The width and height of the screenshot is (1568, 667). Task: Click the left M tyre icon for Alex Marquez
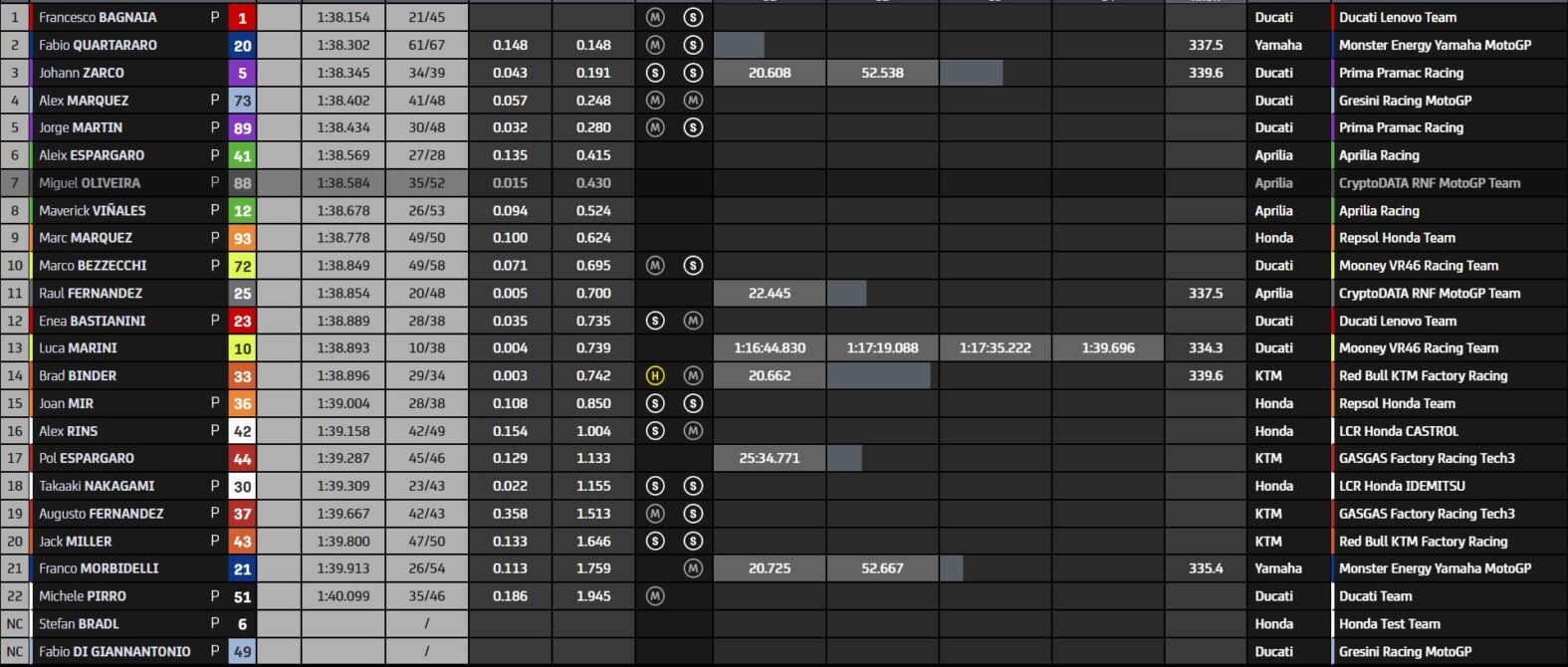point(655,101)
